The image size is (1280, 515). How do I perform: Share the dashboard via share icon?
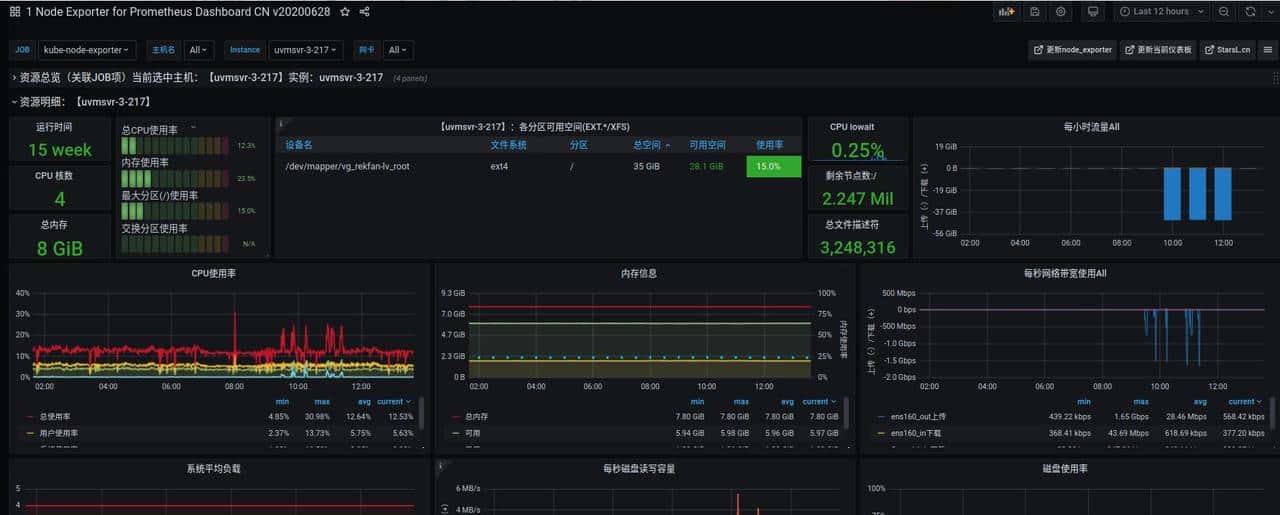pos(365,12)
